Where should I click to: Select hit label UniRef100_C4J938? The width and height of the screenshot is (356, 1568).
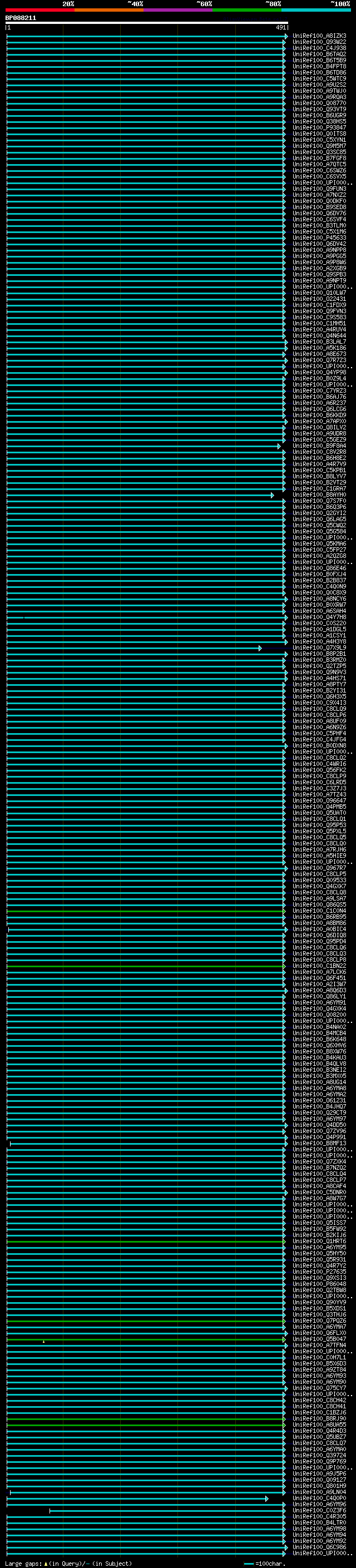pyautogui.click(x=319, y=48)
